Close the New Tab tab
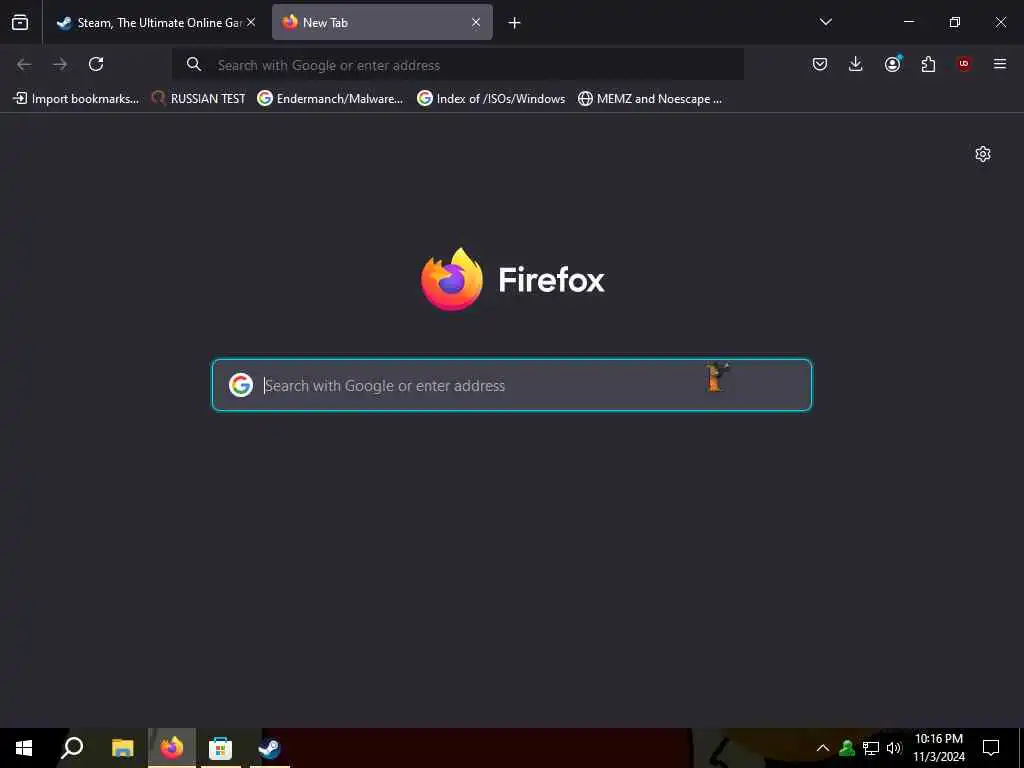 click(476, 22)
